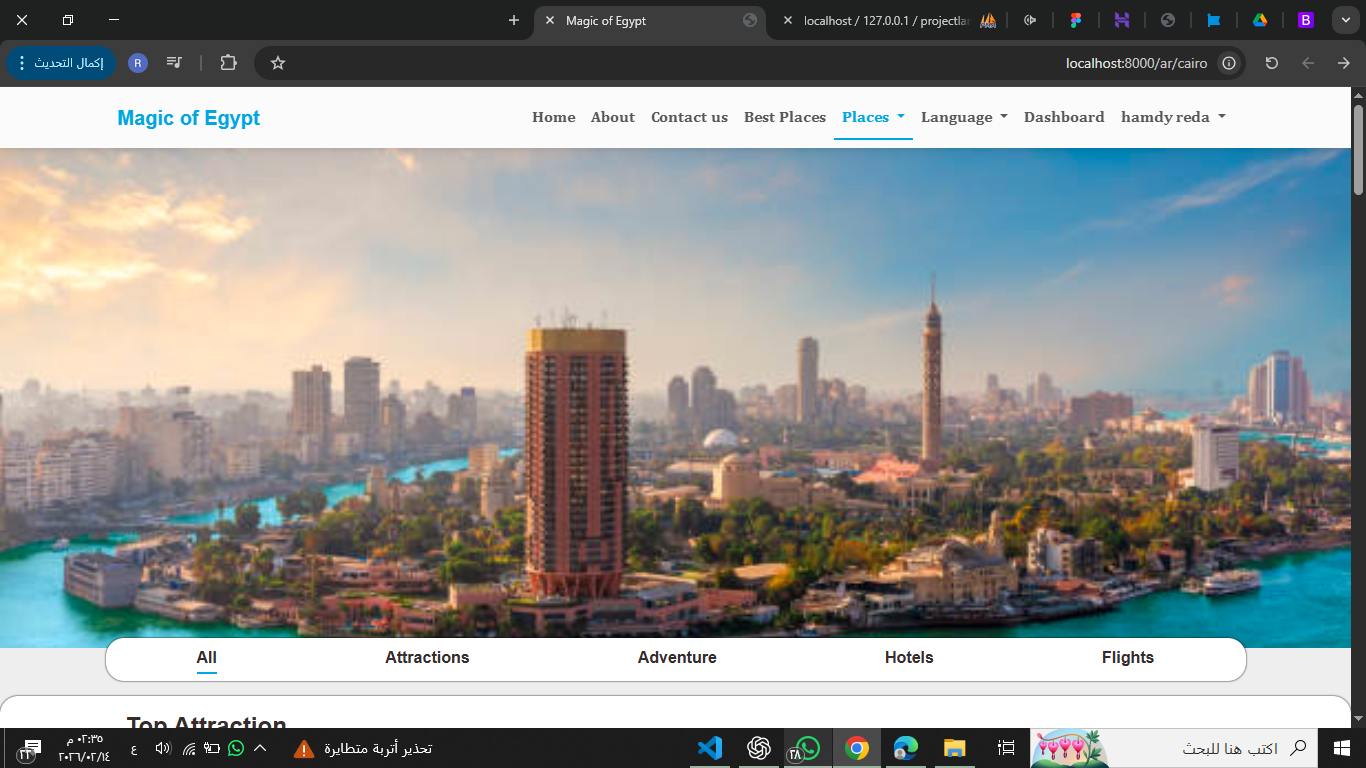Open ChatGPT app from the taskbar
The image size is (1366, 768).
point(759,748)
